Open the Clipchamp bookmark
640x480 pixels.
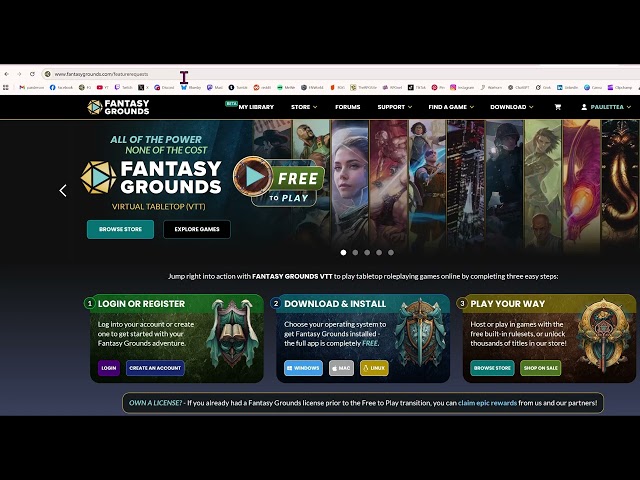(620, 87)
